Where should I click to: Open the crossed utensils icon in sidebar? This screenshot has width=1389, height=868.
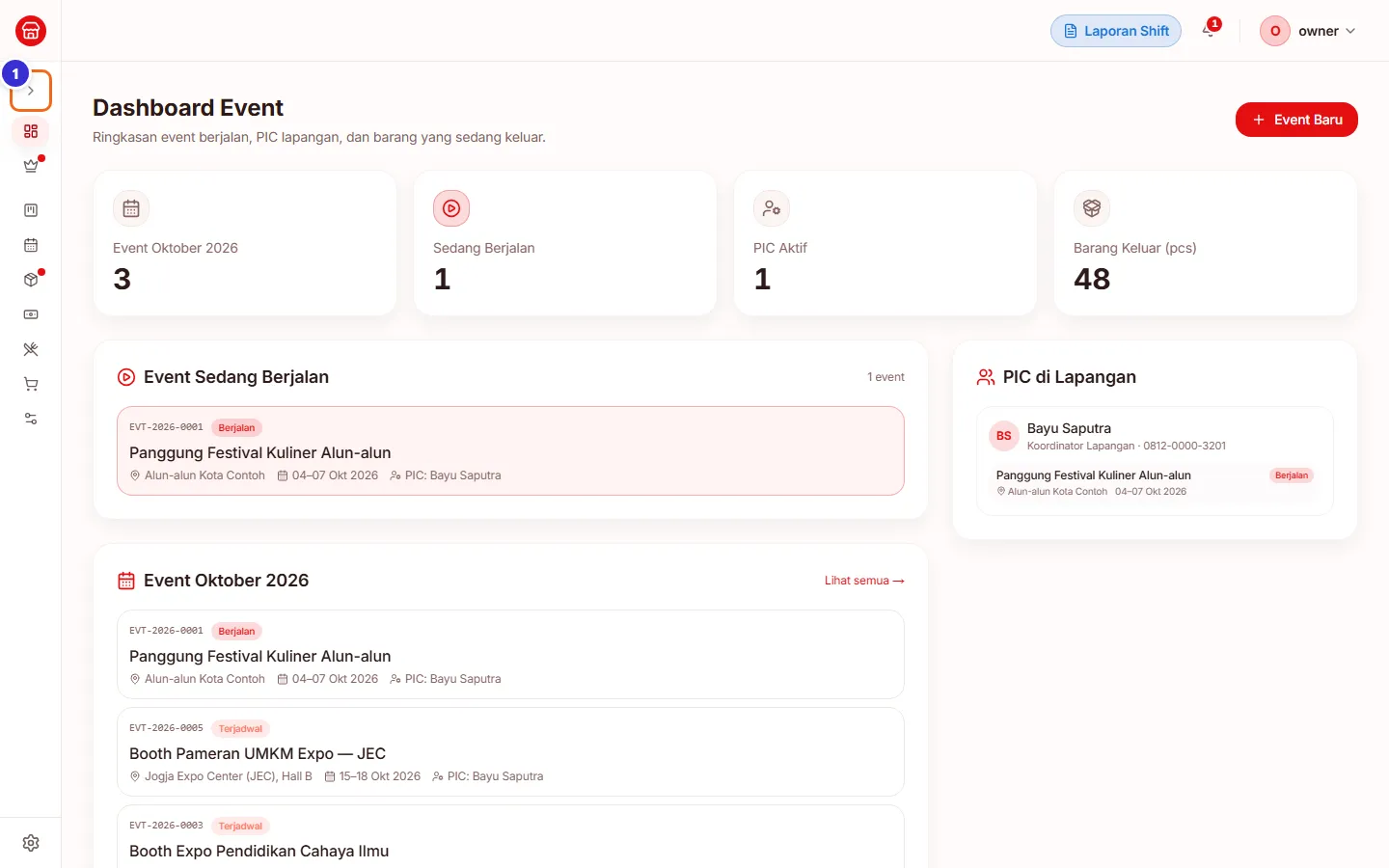coord(31,349)
